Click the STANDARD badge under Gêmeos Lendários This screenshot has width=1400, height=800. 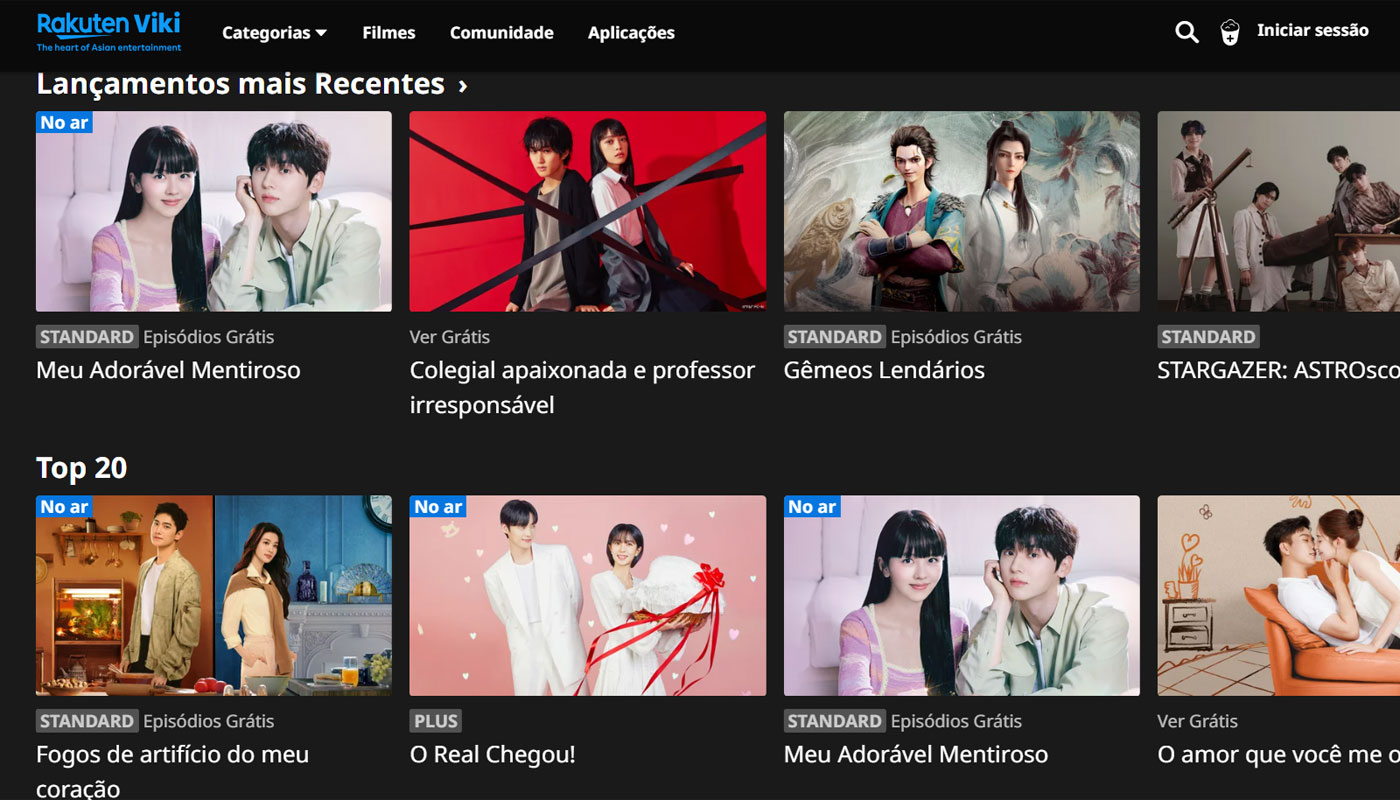(834, 337)
